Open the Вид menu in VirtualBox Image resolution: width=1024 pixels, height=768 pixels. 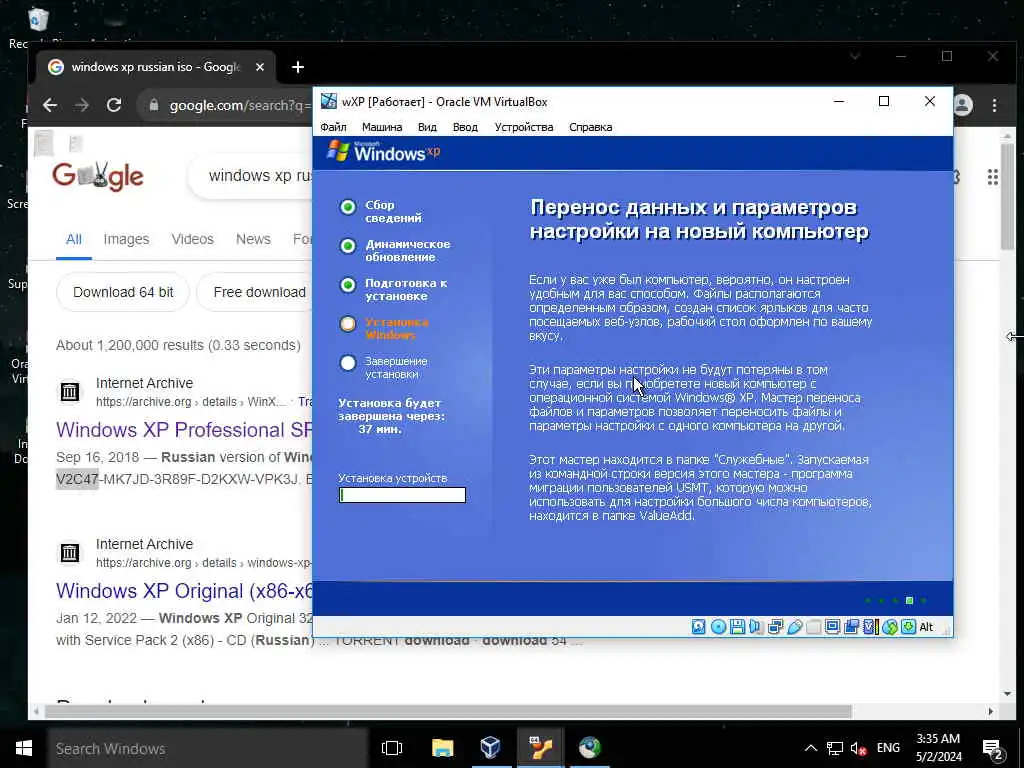point(427,127)
